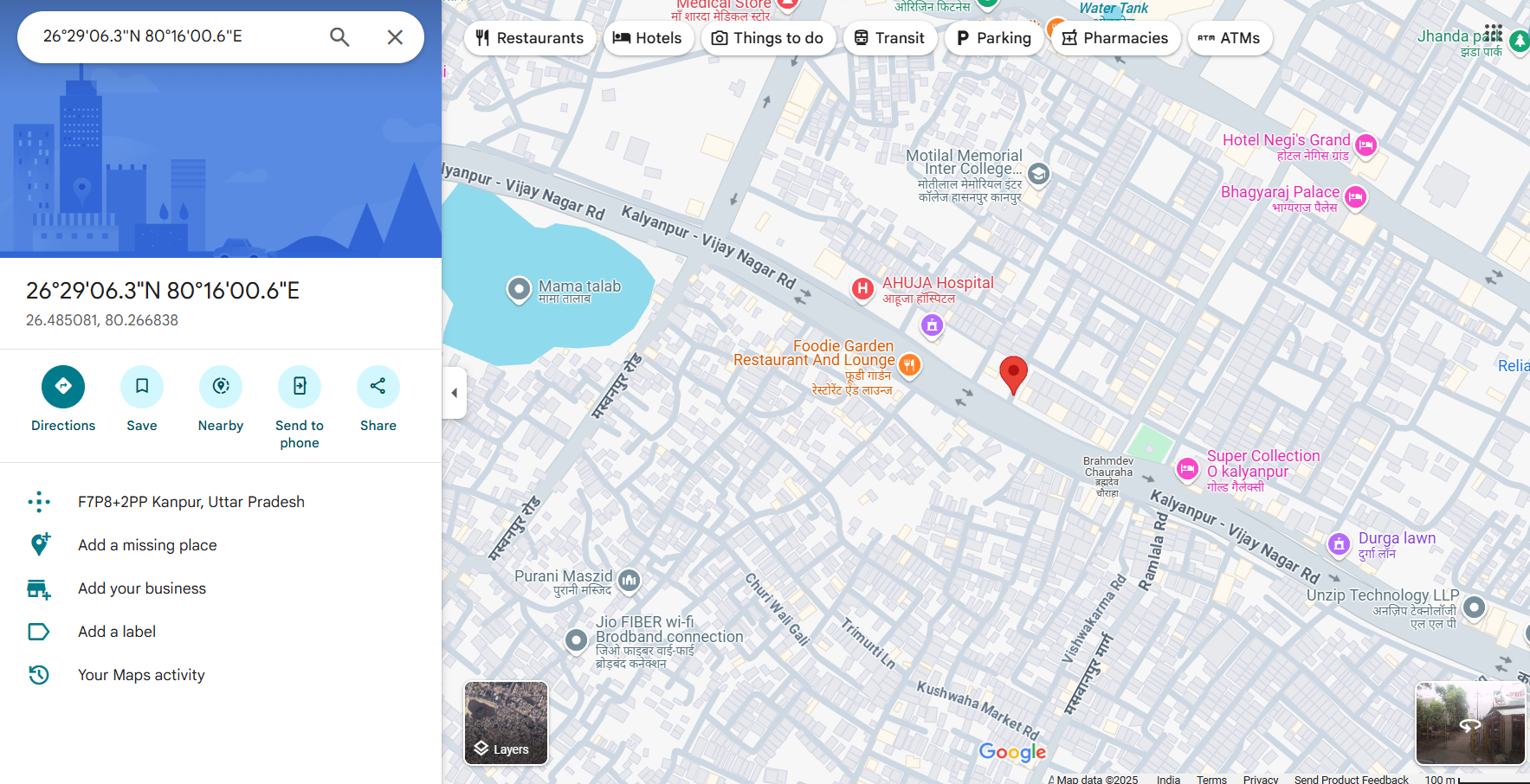Screen dimensions: 1530x784
Task: Select Durga lawn marker
Action: click(x=1339, y=544)
